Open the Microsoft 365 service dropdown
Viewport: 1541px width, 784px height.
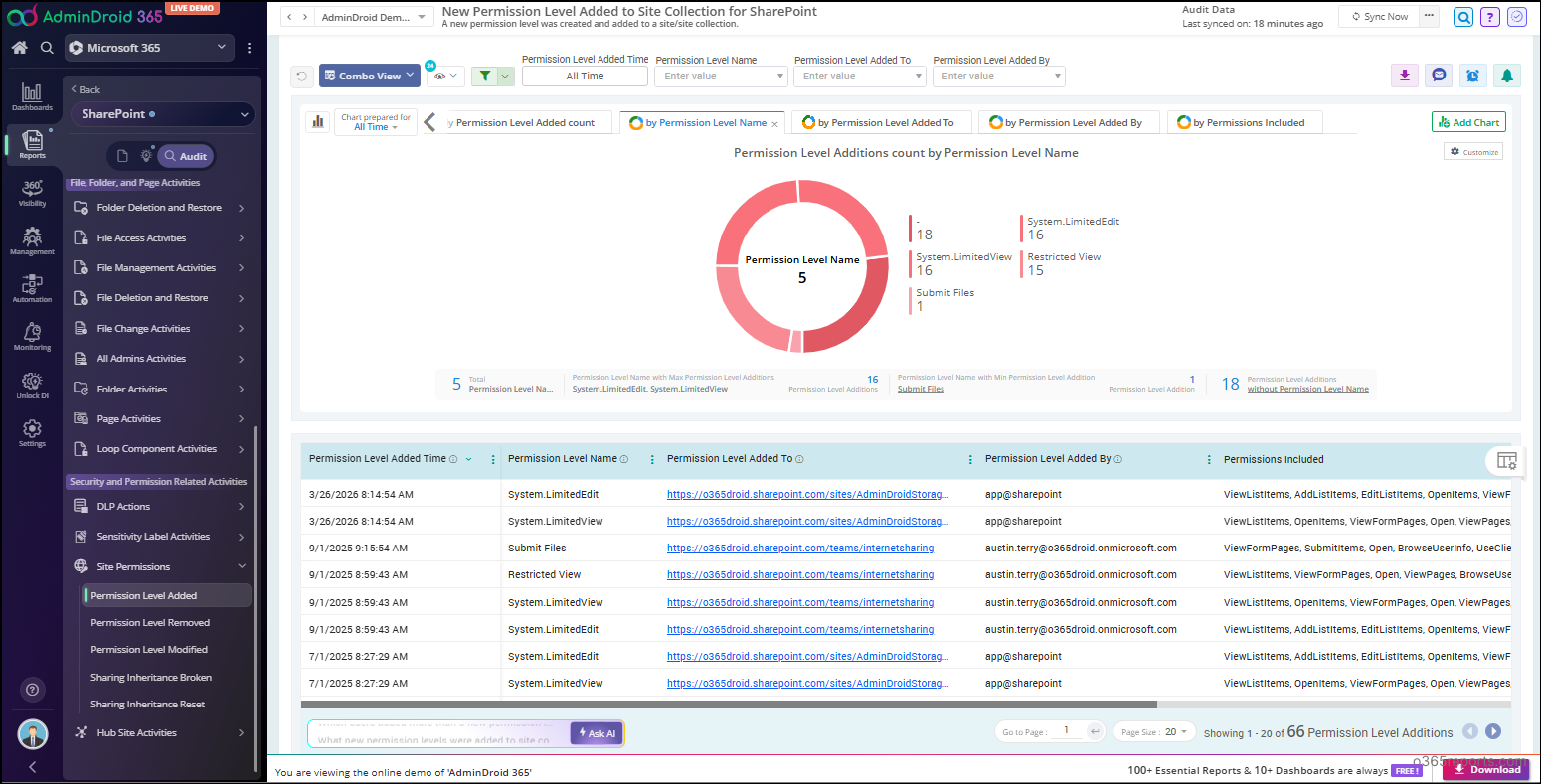(149, 47)
